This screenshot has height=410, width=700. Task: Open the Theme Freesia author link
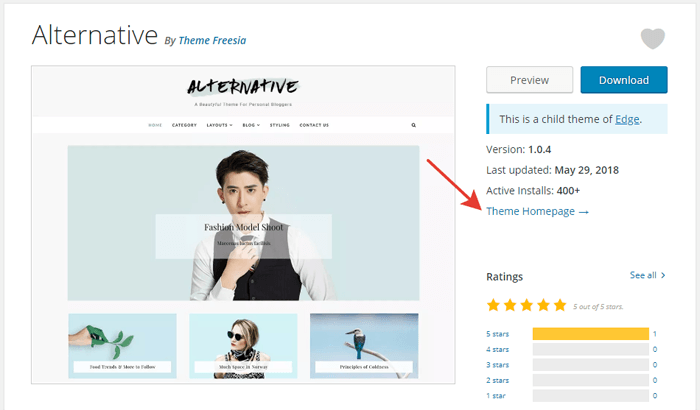tap(212, 41)
